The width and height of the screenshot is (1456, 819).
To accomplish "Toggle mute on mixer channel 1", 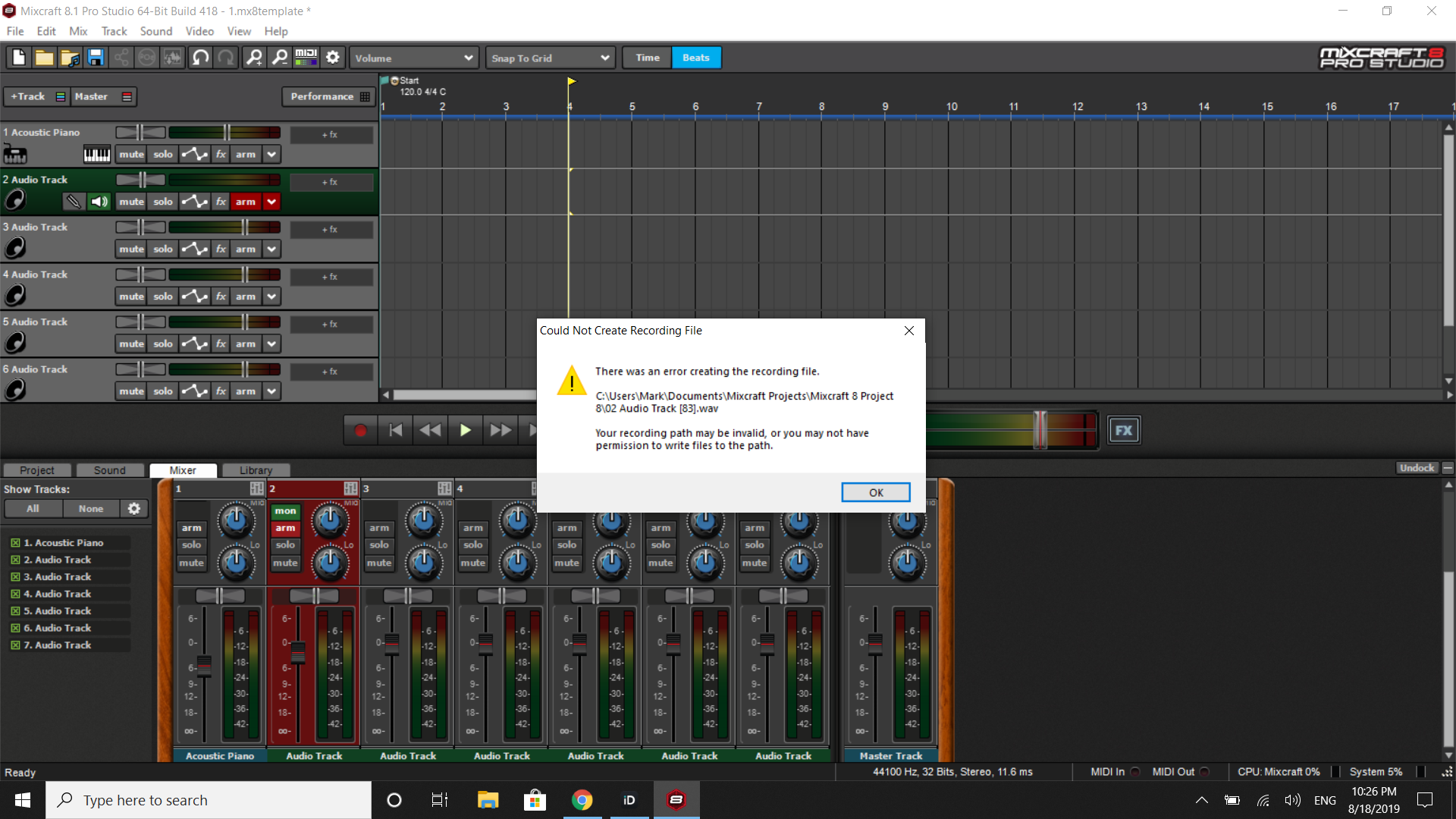I will [x=191, y=563].
